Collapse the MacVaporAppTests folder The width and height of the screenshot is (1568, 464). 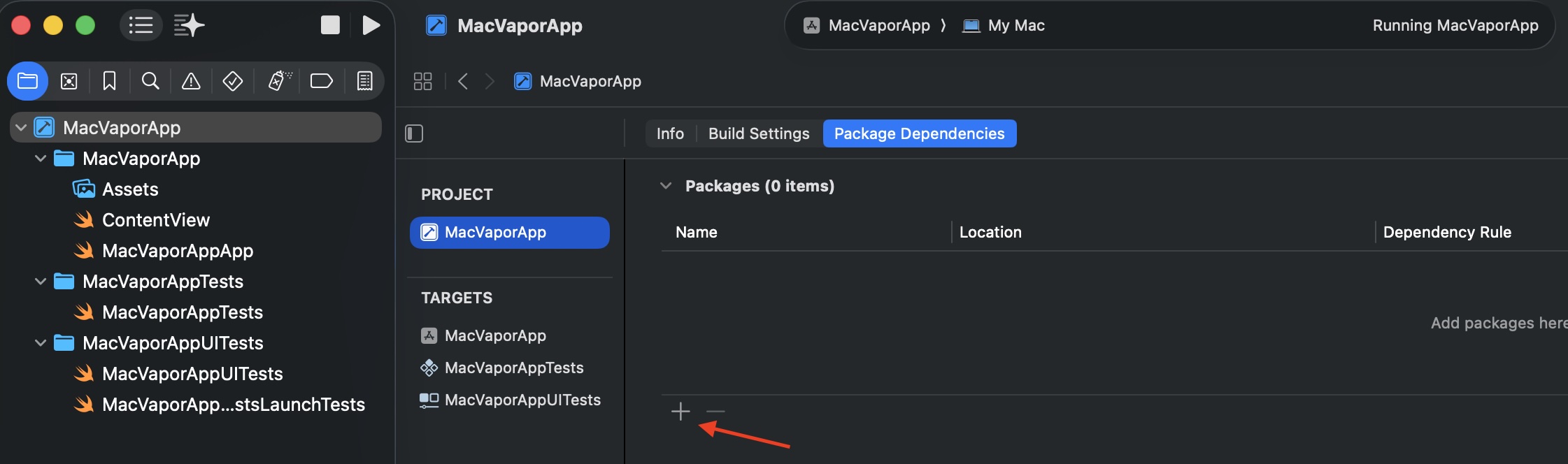tap(41, 282)
